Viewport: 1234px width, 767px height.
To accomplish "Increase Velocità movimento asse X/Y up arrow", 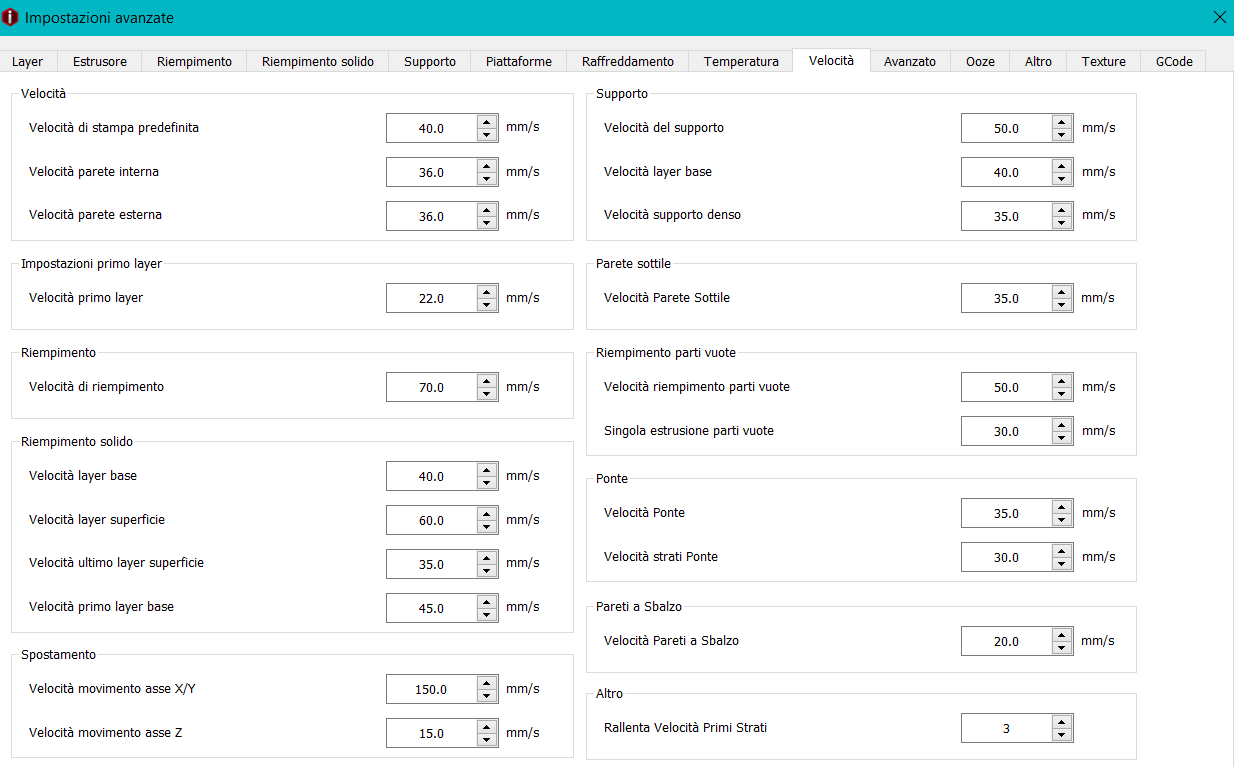I will (487, 683).
